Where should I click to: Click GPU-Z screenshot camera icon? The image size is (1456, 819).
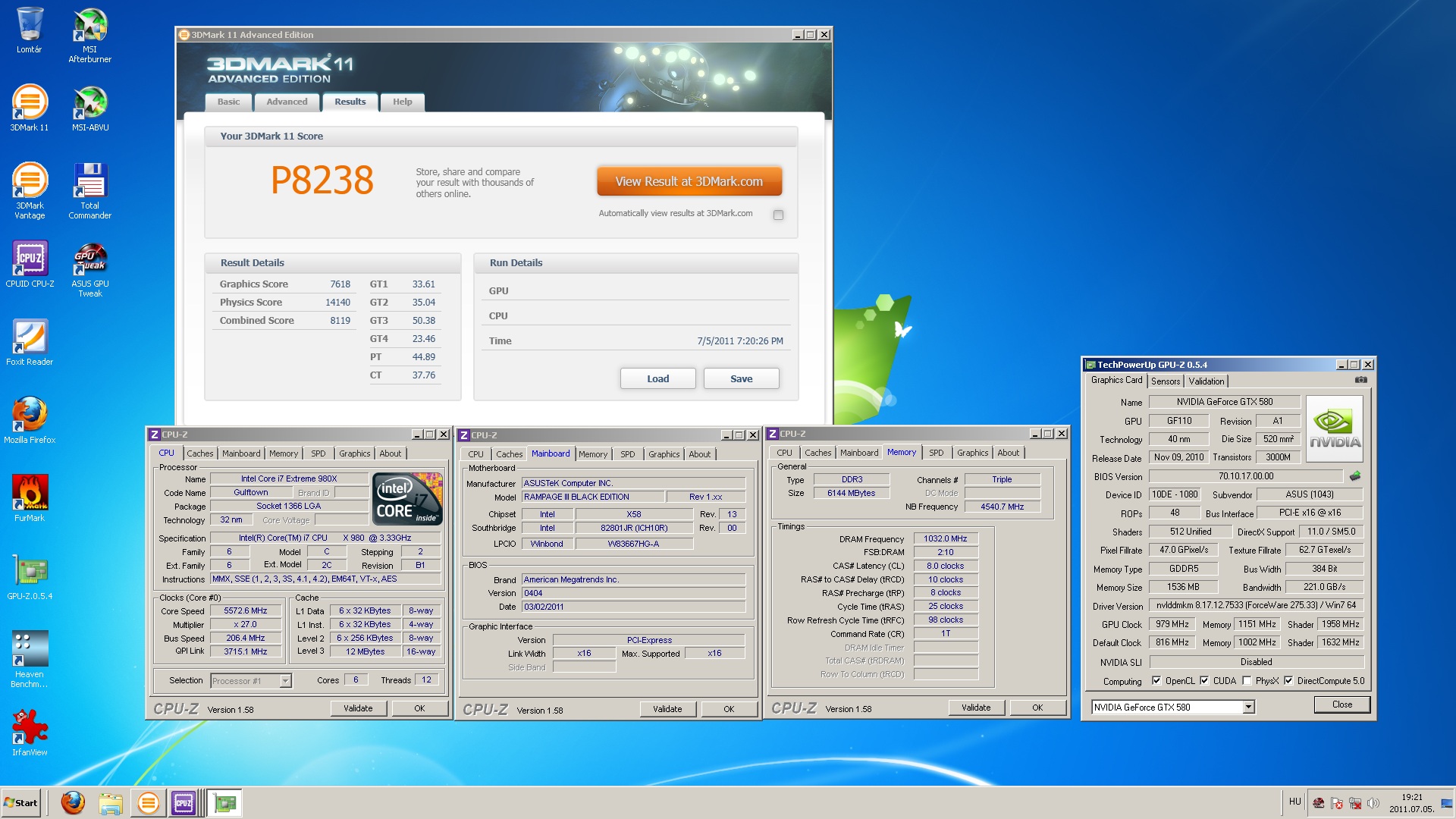tap(1361, 380)
